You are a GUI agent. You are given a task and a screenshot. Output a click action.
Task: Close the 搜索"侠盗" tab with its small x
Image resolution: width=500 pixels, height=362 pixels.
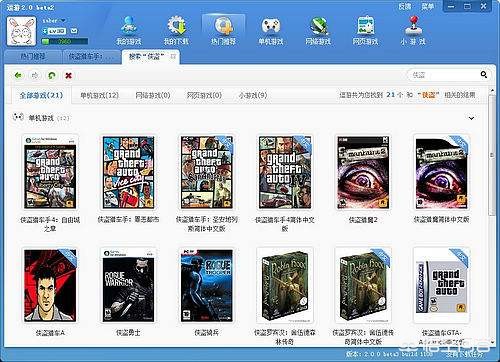click(173, 56)
